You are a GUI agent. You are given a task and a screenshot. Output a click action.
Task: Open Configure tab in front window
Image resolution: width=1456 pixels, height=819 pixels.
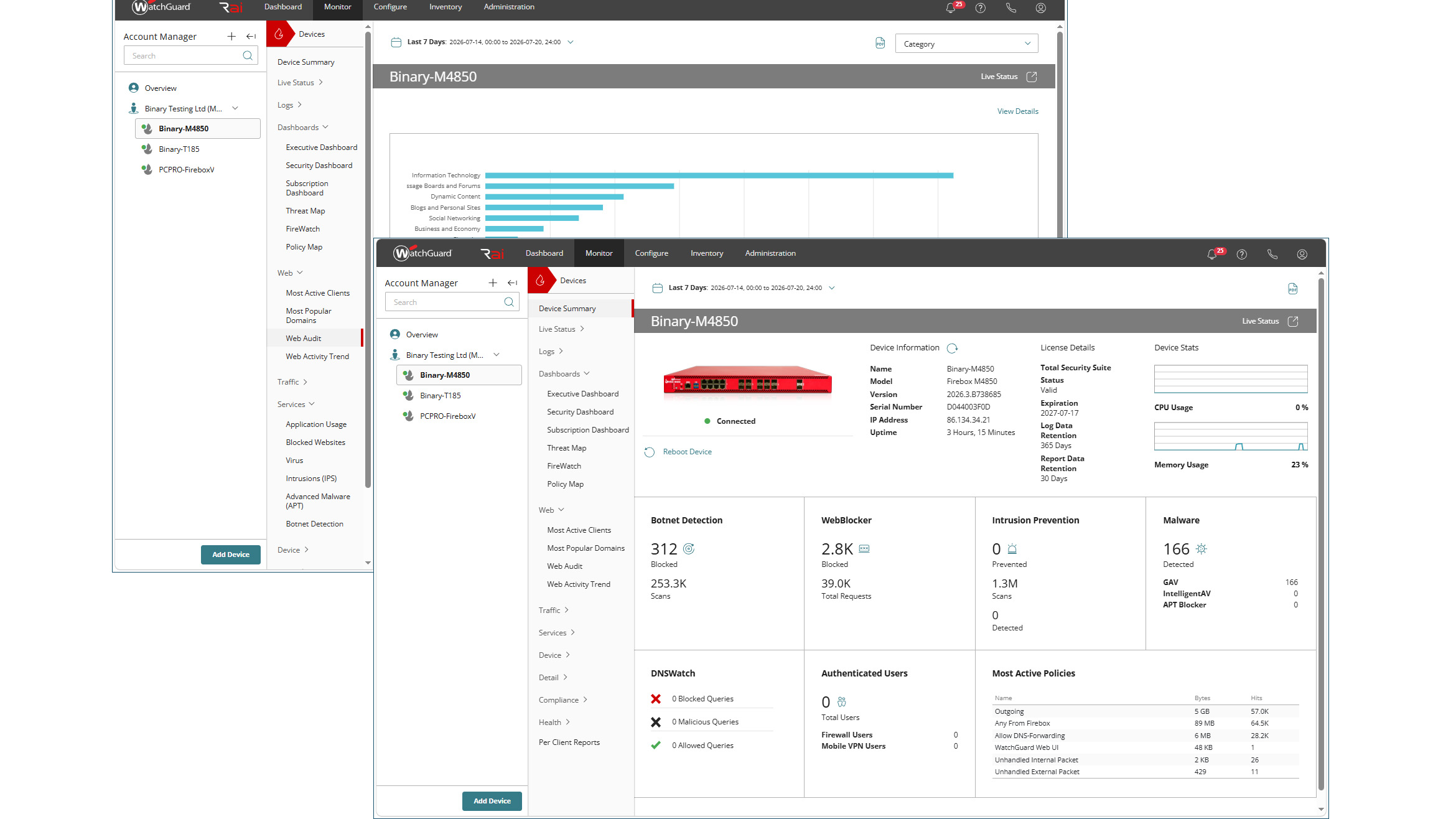pos(651,253)
